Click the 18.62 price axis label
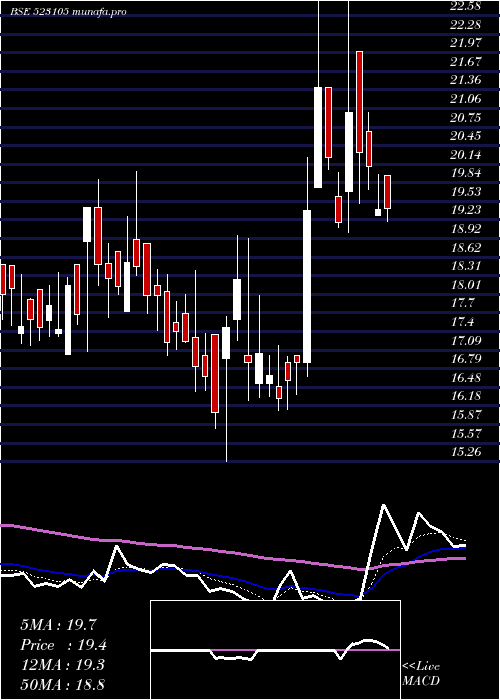Viewport: 500px width, 700px height. click(x=466, y=247)
